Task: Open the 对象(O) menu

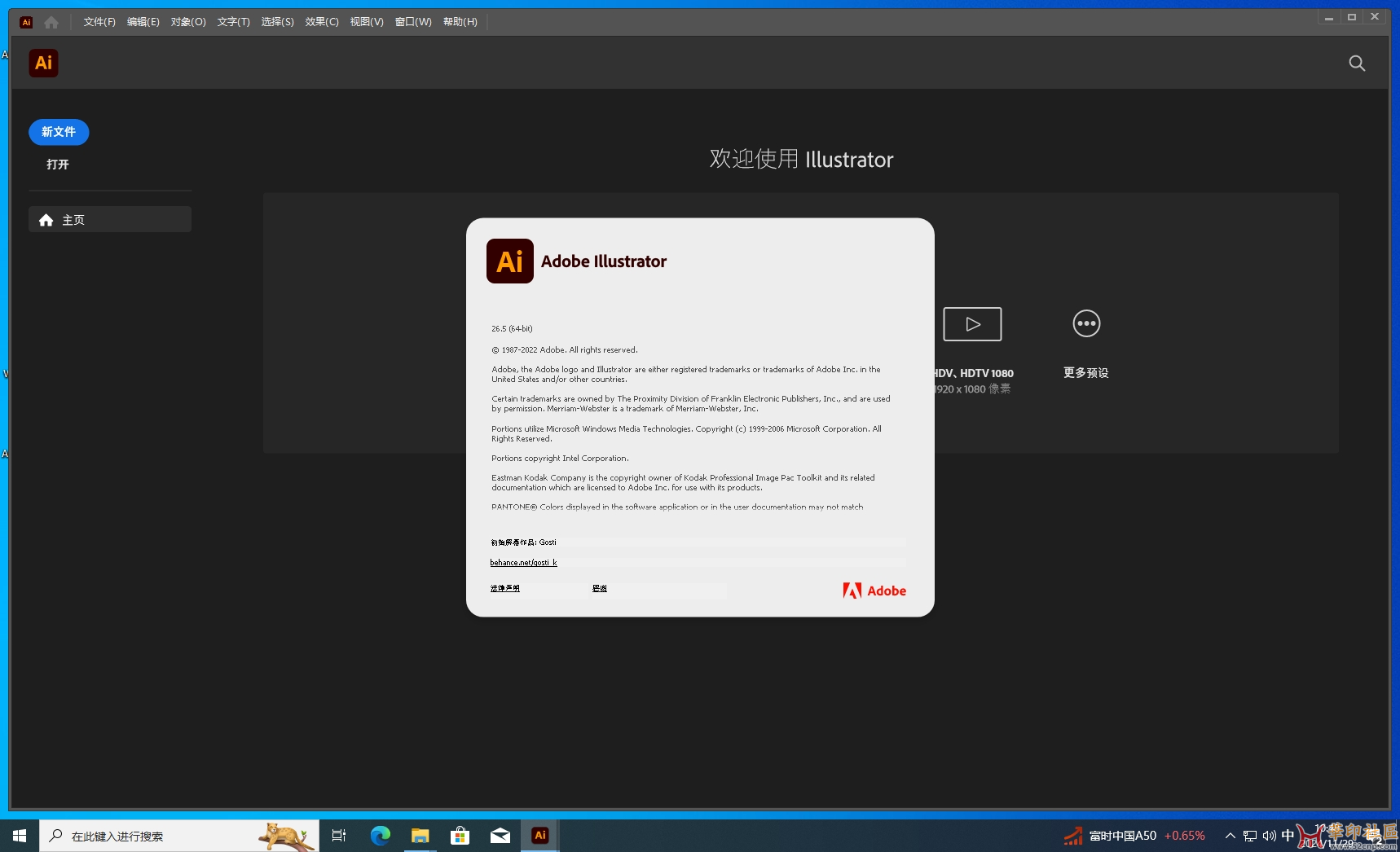Action: tap(188, 22)
